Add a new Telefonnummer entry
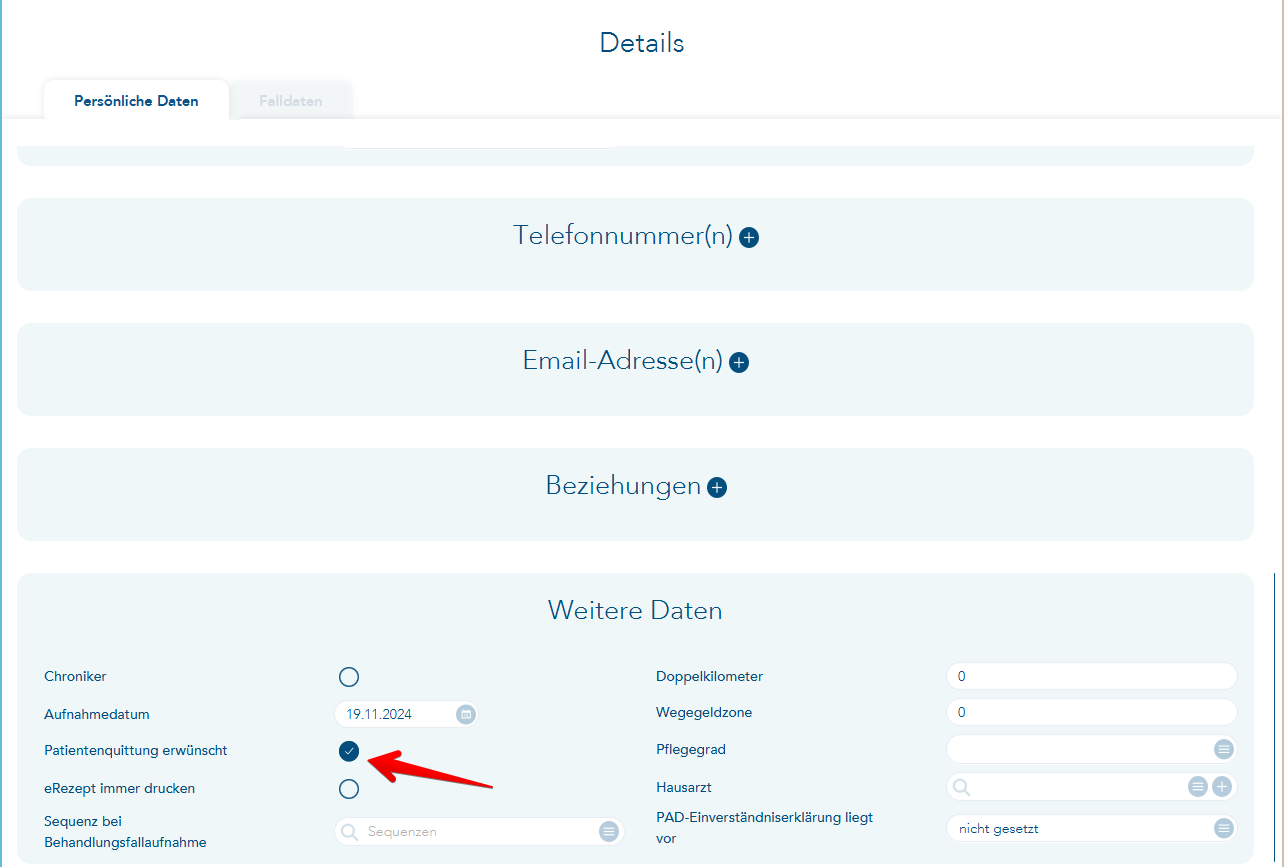Screen dimensions: 1284x867 (x=750, y=238)
